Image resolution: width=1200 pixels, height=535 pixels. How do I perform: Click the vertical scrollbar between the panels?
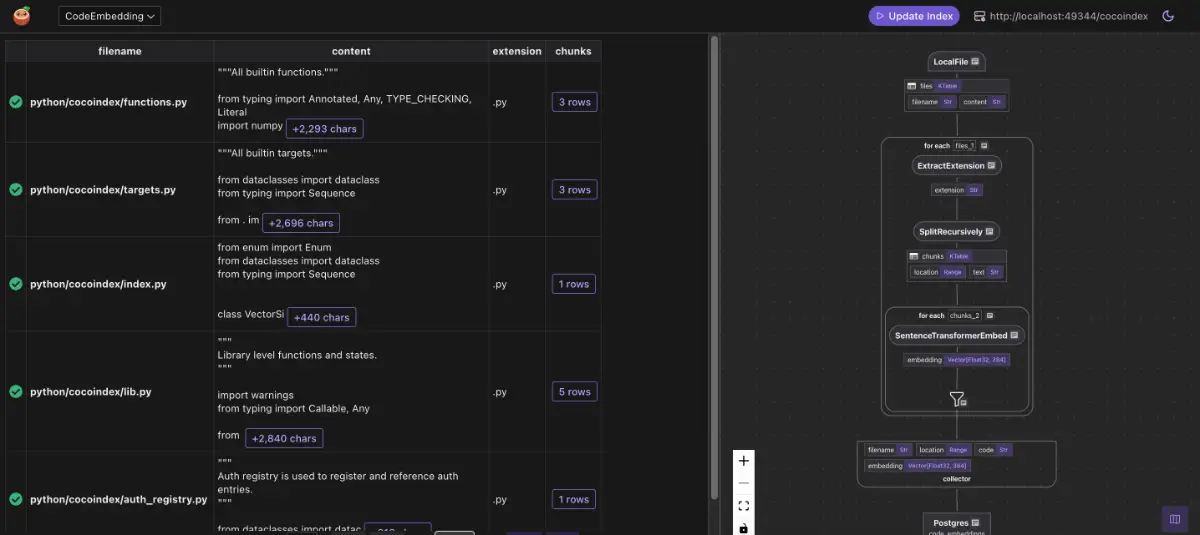[713, 270]
